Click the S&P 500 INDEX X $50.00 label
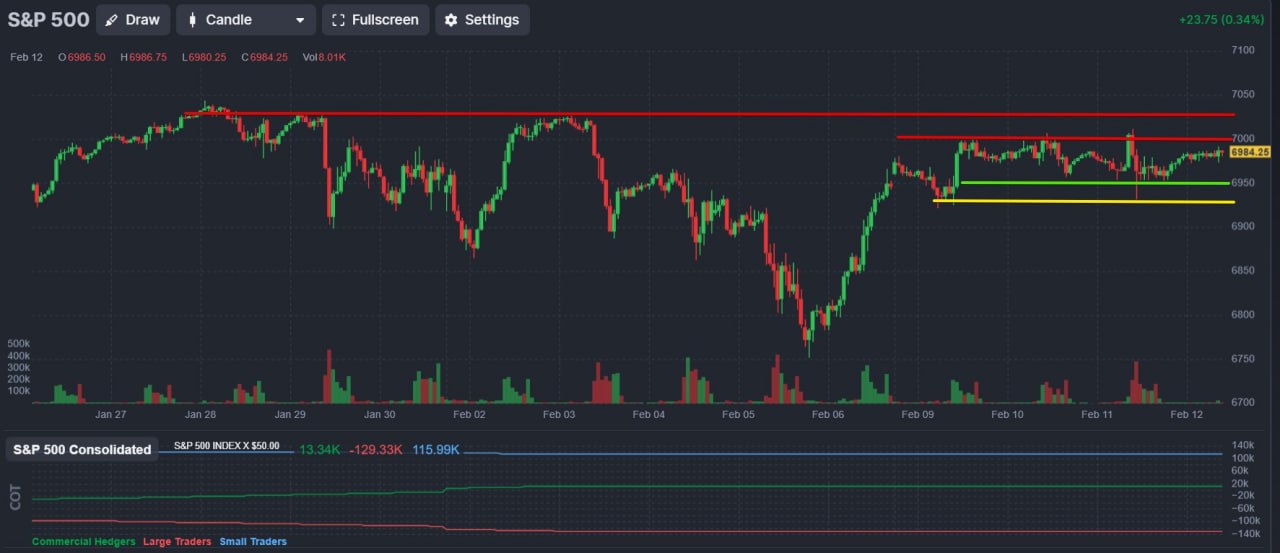Screen dimensions: 1280x553 [226, 446]
